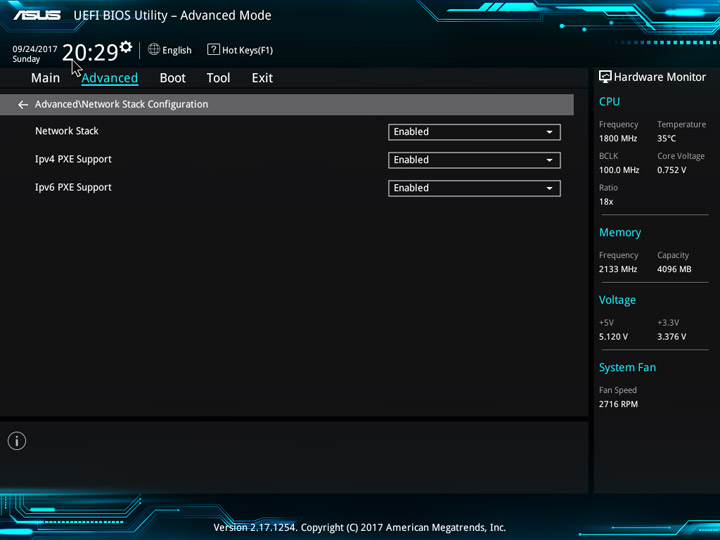Click the back arrow in the breadcrumb bar
This screenshot has width=720, height=540.
23,105
